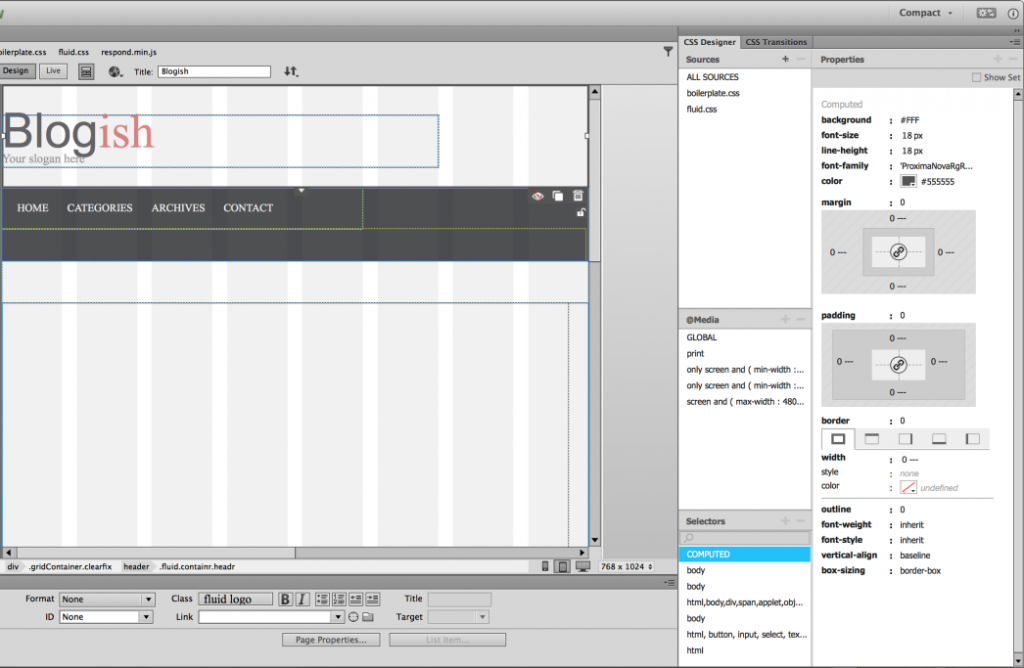Open the Format dropdown showing None
This screenshot has width=1024, height=668.
click(x=107, y=598)
